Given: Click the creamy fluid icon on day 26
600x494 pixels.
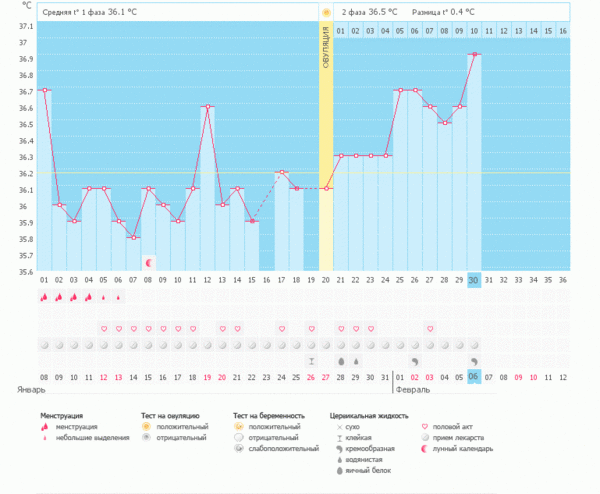Looking at the screenshot, I should (x=415, y=359).
